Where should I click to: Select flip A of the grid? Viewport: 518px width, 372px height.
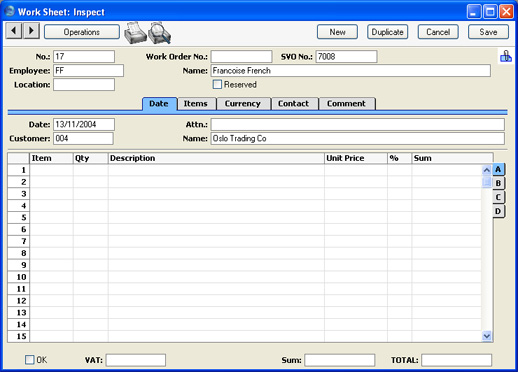[x=498, y=170]
